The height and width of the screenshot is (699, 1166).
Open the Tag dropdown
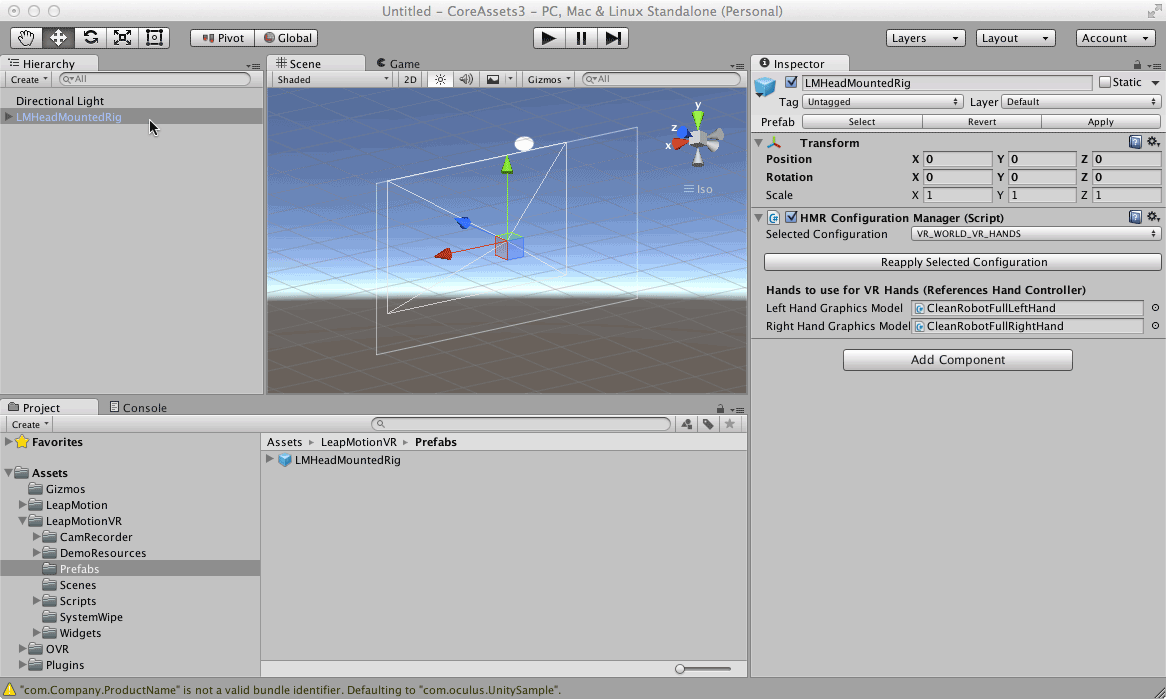click(x=883, y=102)
